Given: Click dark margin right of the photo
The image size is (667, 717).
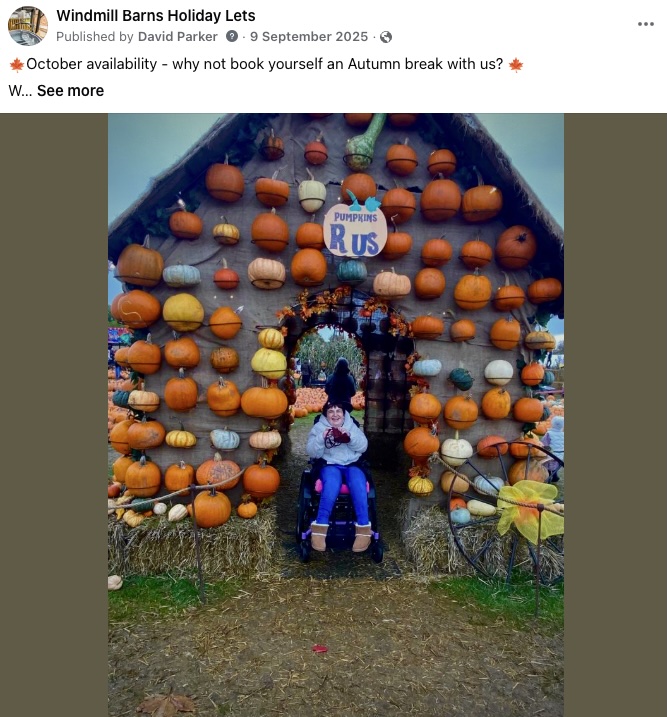Looking at the screenshot, I should (x=615, y=415).
